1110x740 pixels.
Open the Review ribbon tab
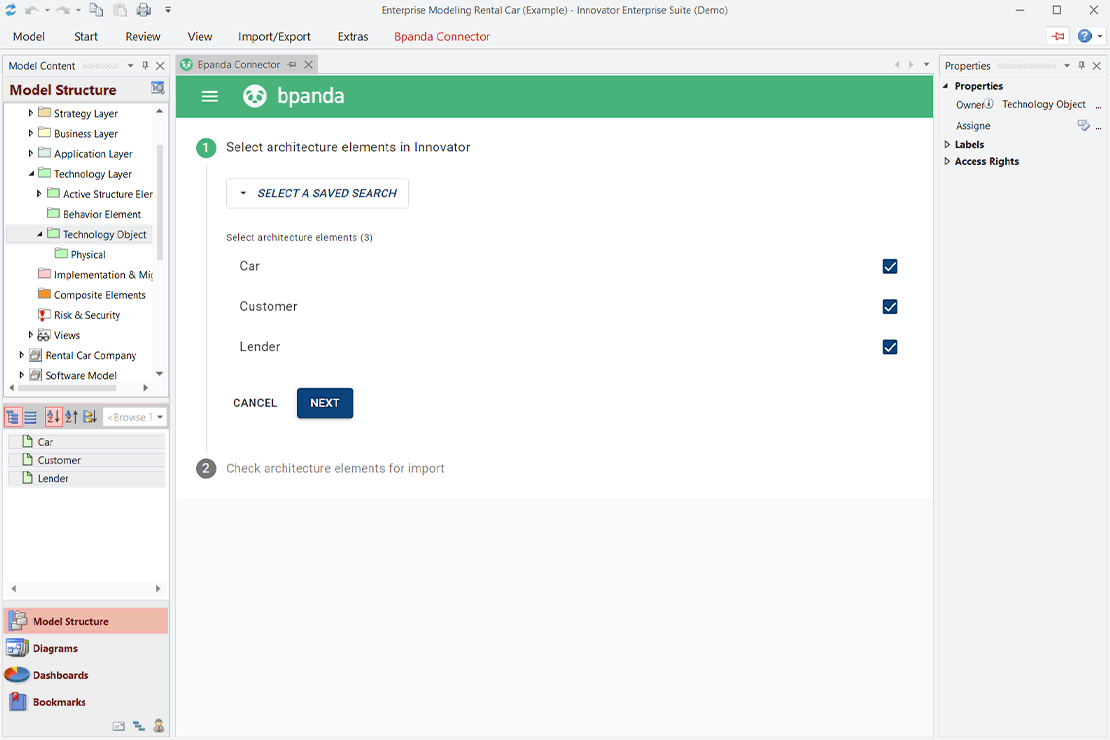(143, 37)
